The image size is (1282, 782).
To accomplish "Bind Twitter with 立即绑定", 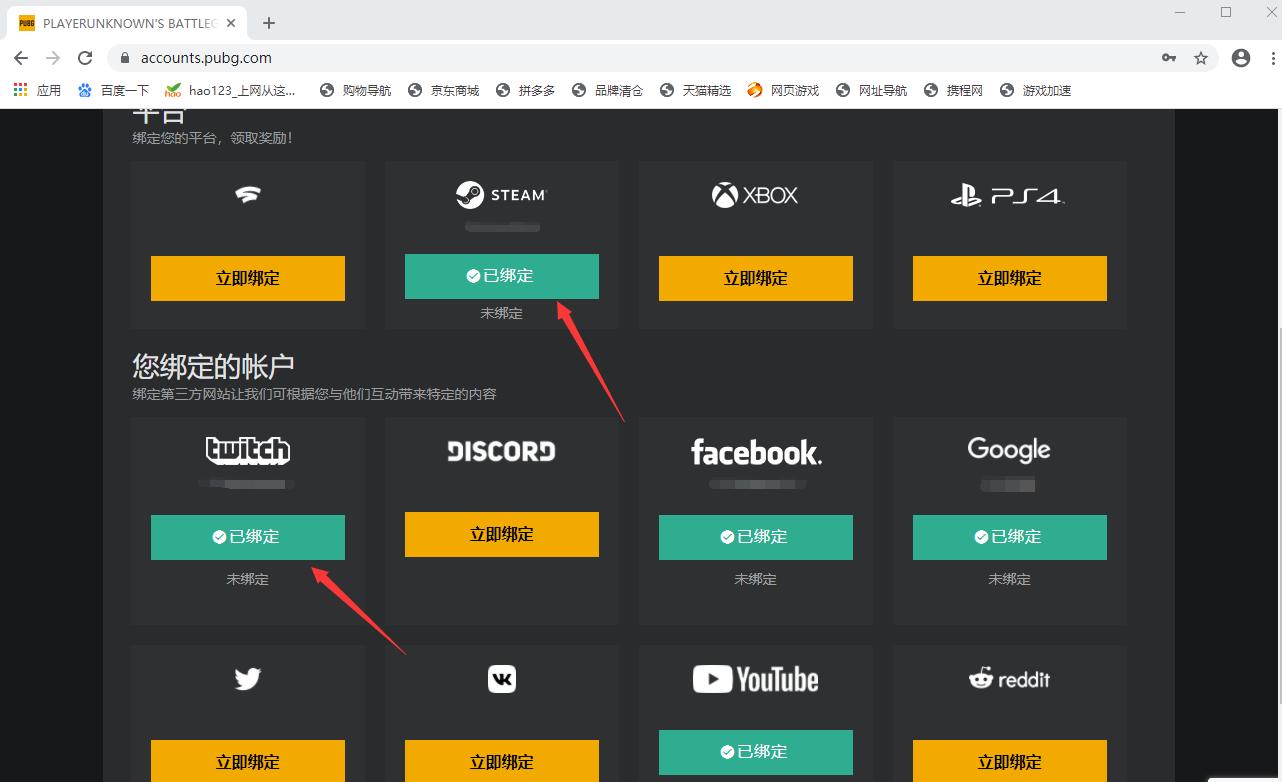I will [x=248, y=760].
